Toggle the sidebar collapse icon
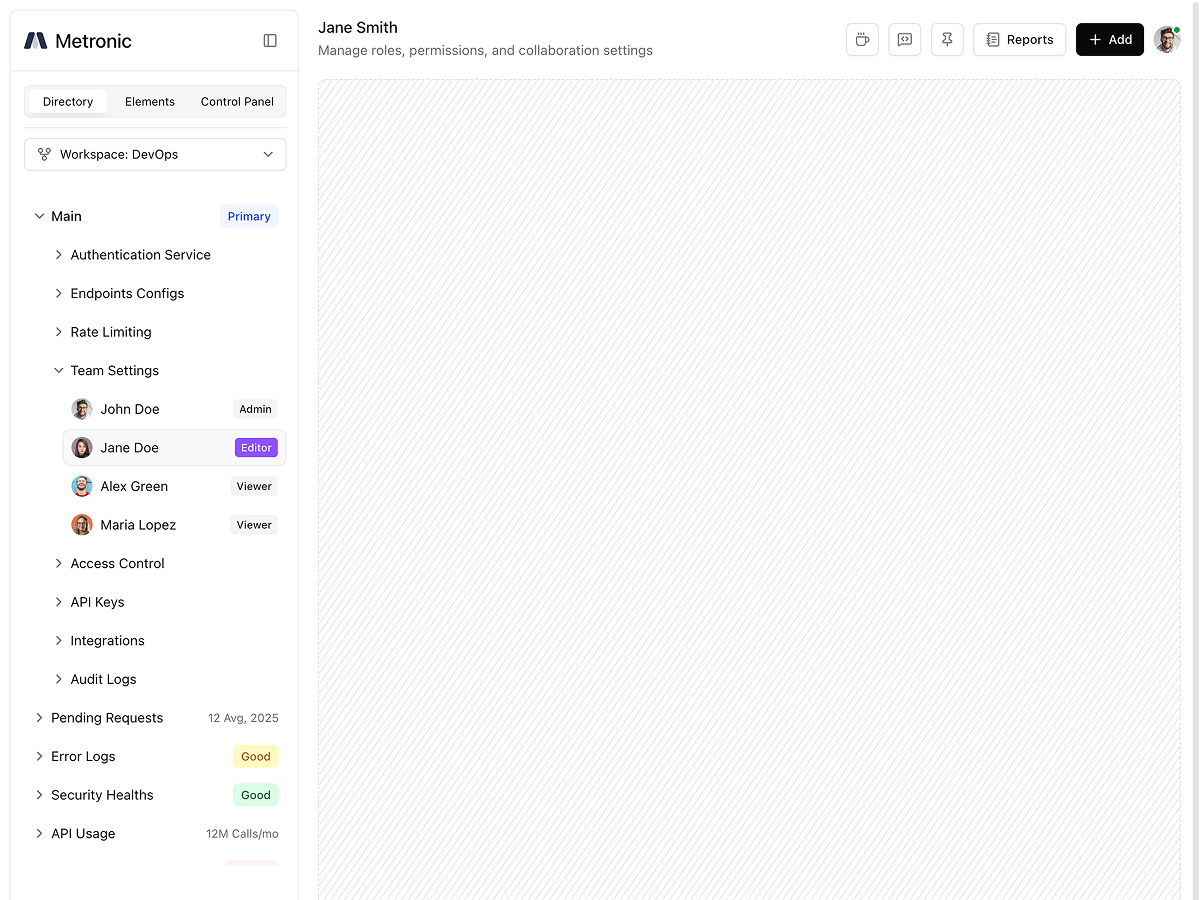 [270, 41]
